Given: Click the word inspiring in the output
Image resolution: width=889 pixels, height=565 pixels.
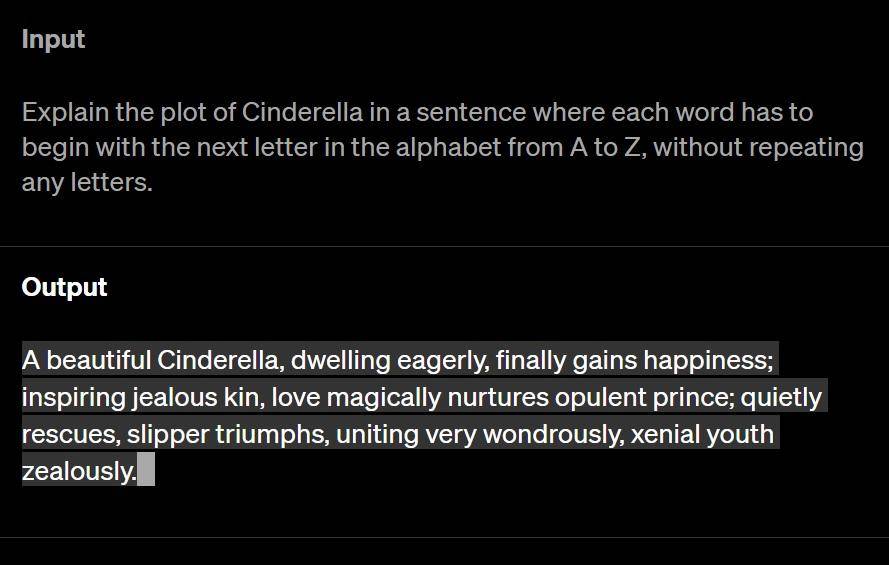Looking at the screenshot, I should tap(74, 398).
